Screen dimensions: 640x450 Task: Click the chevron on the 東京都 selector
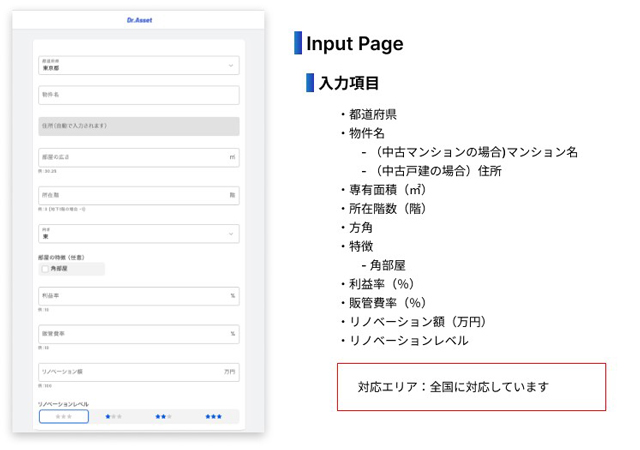(231, 65)
